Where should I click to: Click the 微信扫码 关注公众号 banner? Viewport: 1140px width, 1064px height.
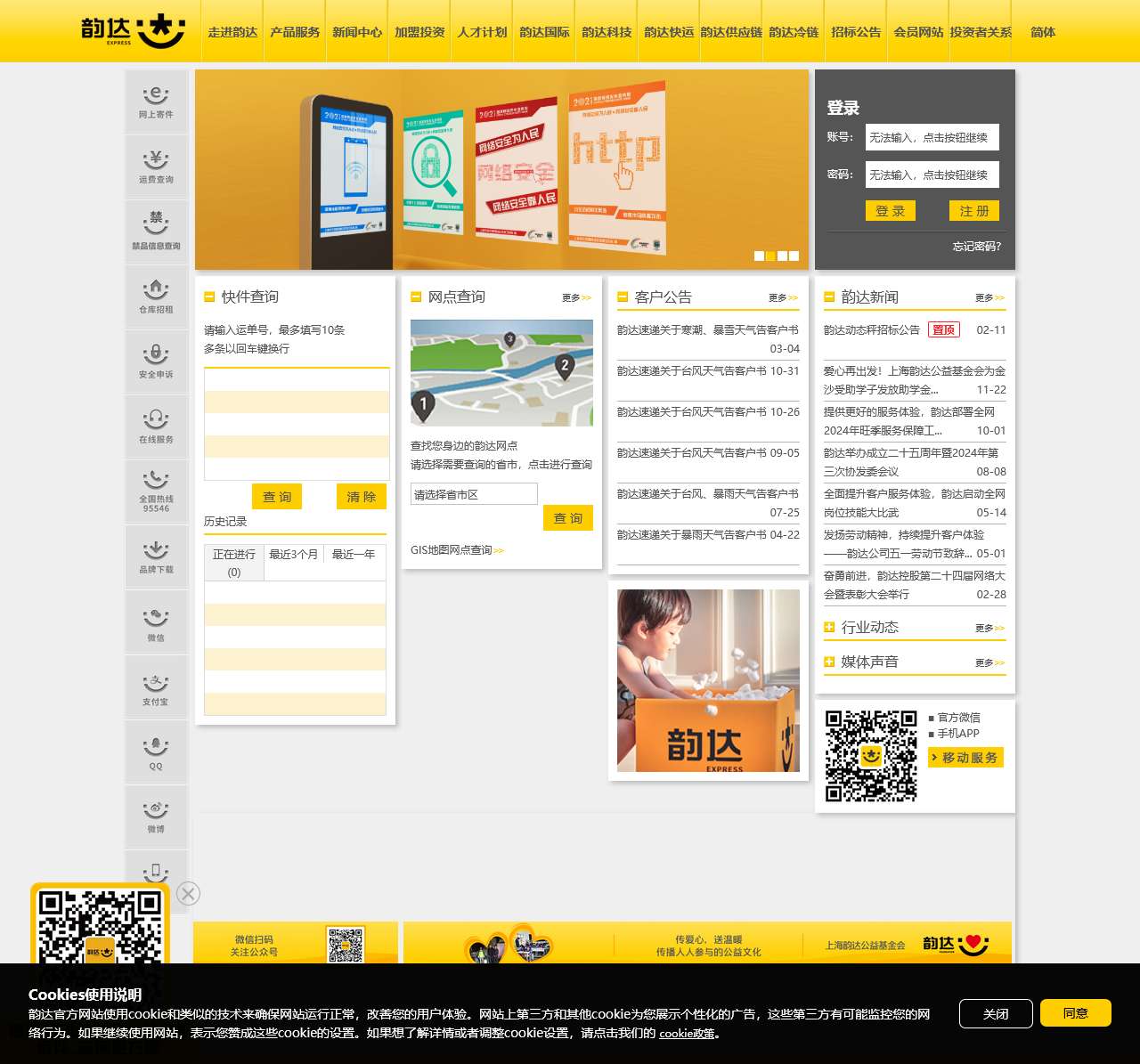coord(296,943)
